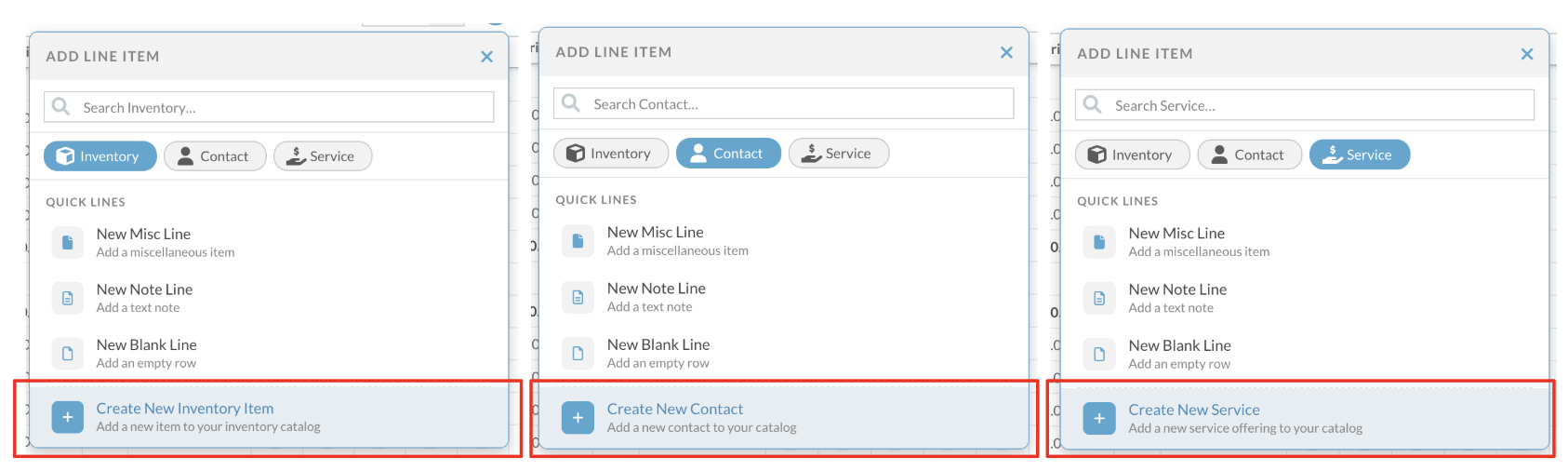Viewport: 1568px width, 471px height.
Task: Select the highlighted blue Service tab
Action: click(1359, 155)
